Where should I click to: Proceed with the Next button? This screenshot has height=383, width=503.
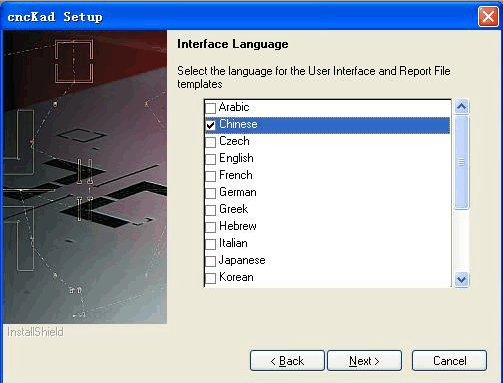coord(364,361)
